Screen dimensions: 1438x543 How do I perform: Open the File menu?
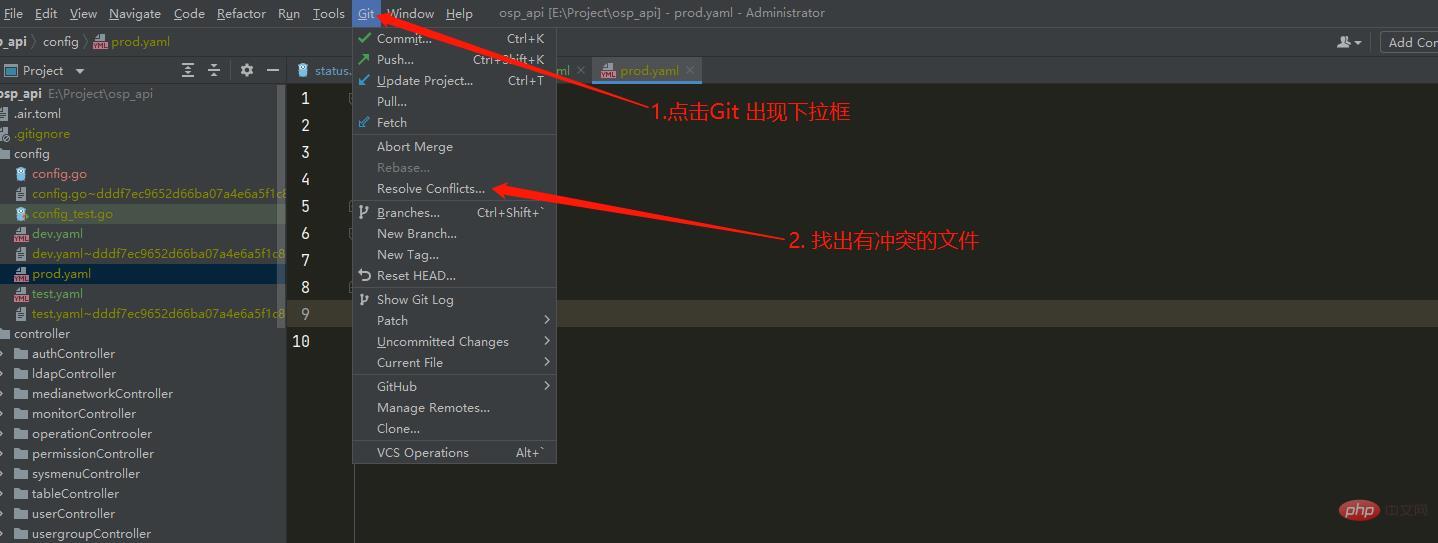pos(13,13)
